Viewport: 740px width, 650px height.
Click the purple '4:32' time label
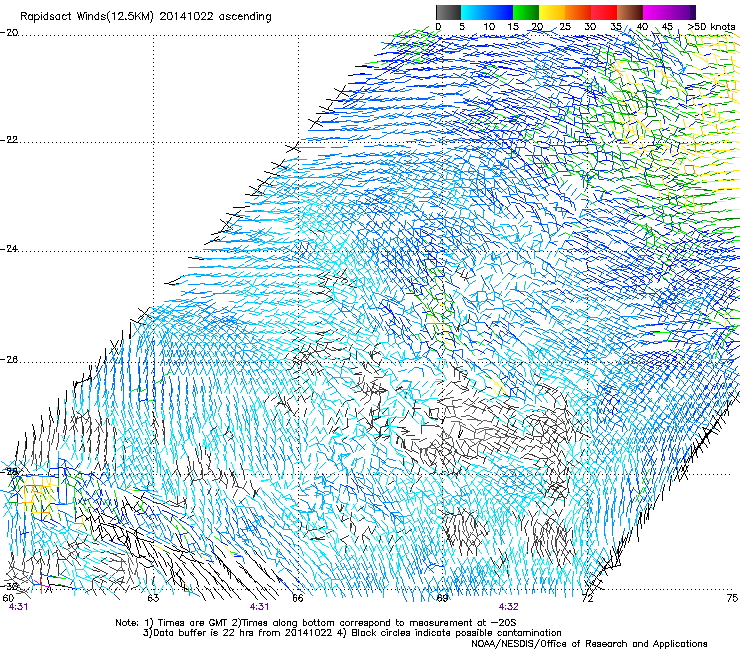(508, 607)
